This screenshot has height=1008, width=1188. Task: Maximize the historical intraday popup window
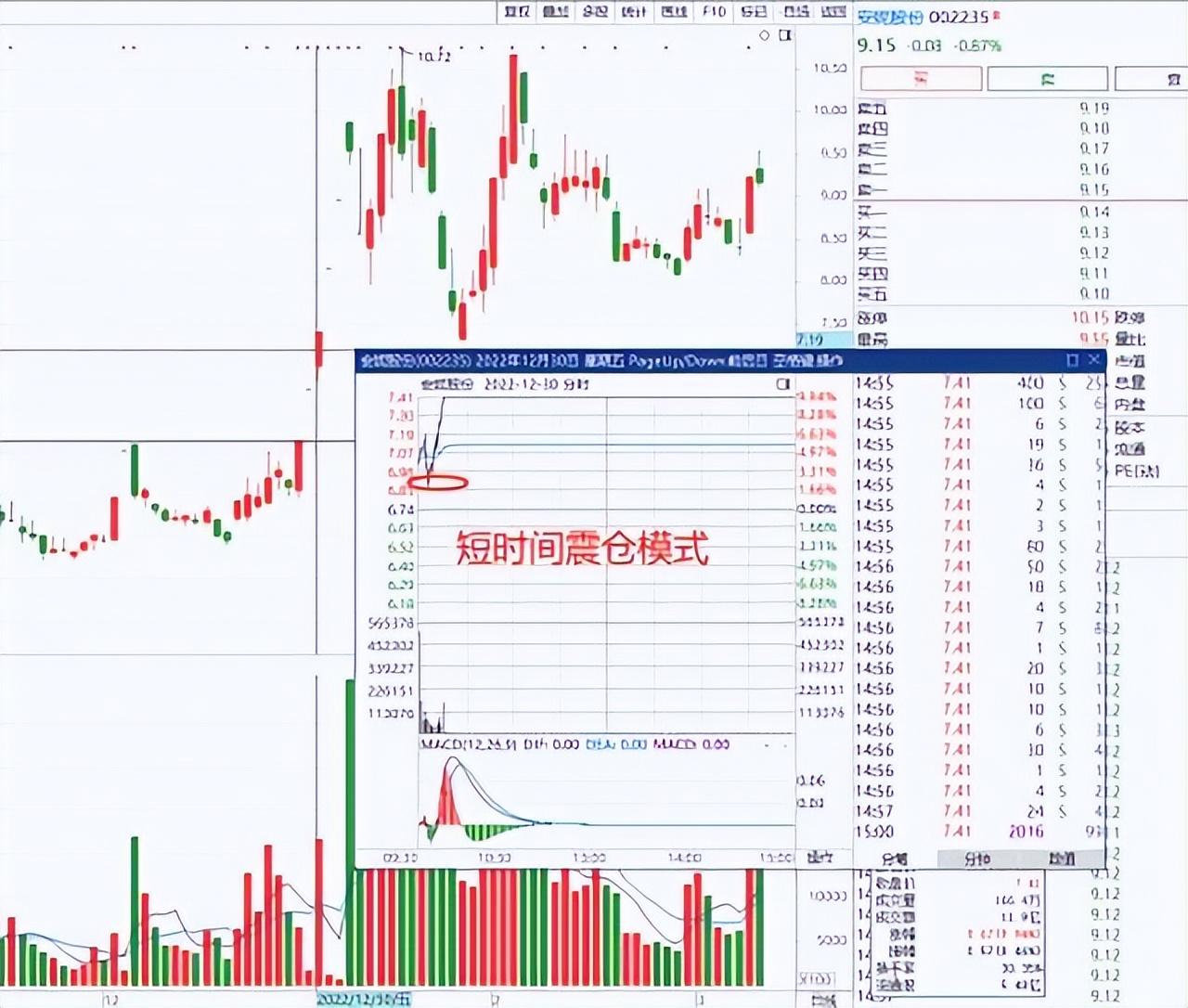(x=1072, y=360)
